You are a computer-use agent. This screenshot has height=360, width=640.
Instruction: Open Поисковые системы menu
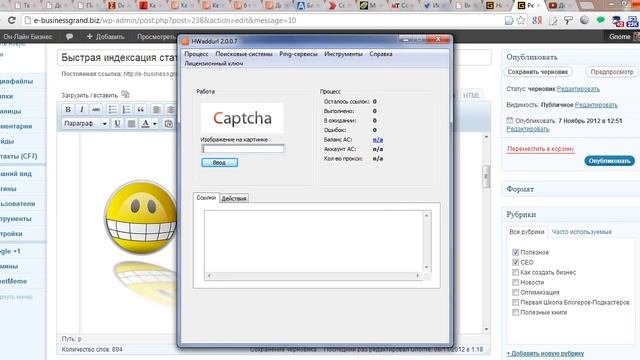[x=244, y=54]
